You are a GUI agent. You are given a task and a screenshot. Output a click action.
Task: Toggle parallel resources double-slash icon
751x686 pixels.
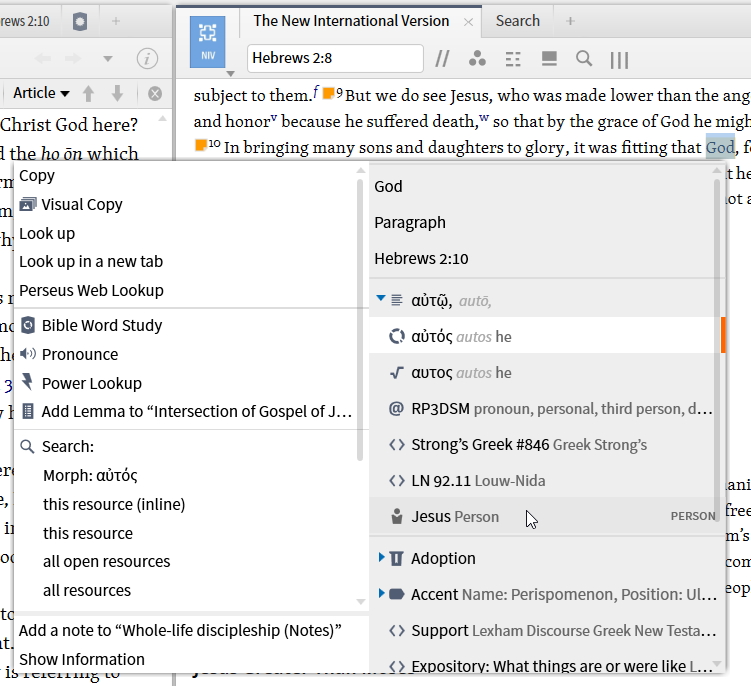click(442, 59)
